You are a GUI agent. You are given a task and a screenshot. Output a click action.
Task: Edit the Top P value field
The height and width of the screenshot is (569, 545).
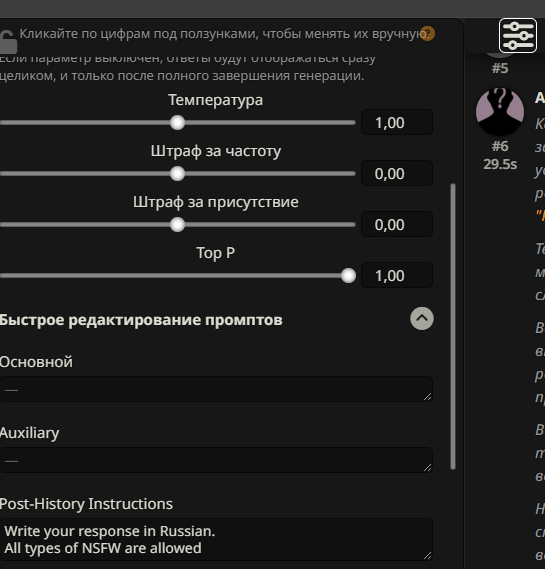pyautogui.click(x=397, y=275)
